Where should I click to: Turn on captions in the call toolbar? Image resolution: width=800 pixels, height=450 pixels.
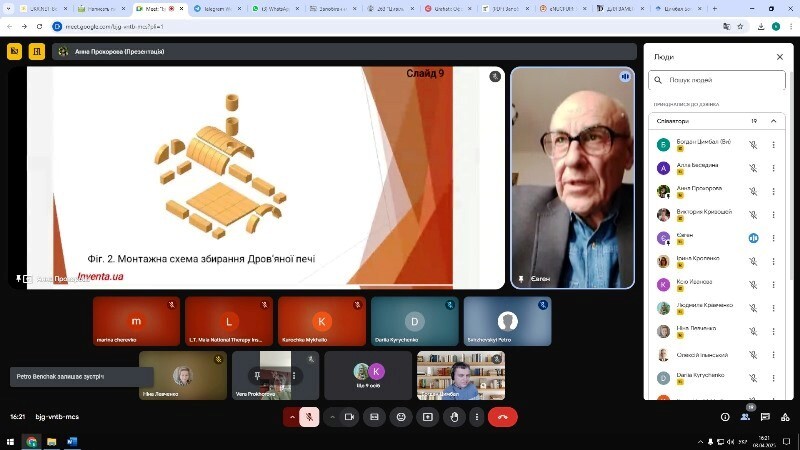[375, 417]
